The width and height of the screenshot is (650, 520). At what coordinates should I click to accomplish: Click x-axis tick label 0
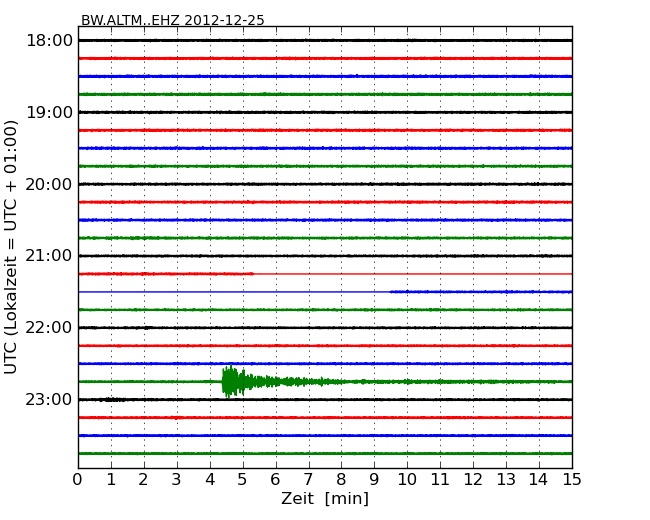point(78,479)
